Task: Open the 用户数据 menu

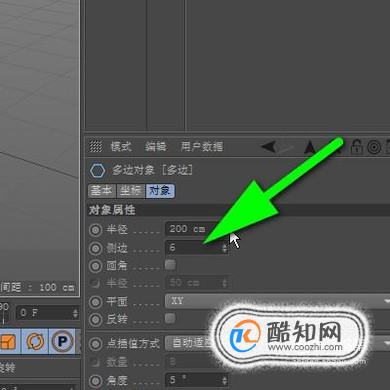Action: click(x=202, y=147)
